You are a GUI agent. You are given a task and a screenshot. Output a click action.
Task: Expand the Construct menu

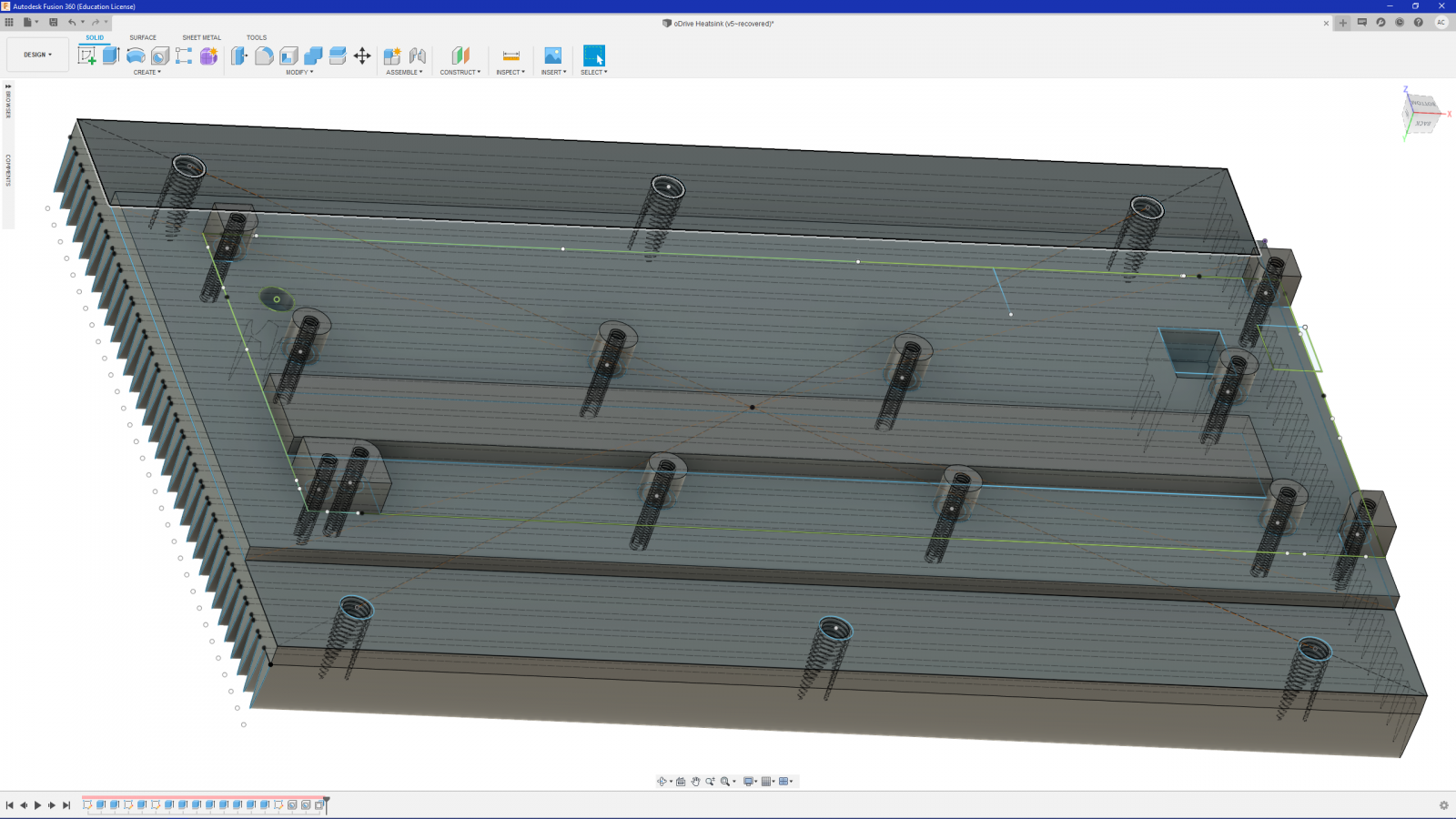[x=460, y=72]
